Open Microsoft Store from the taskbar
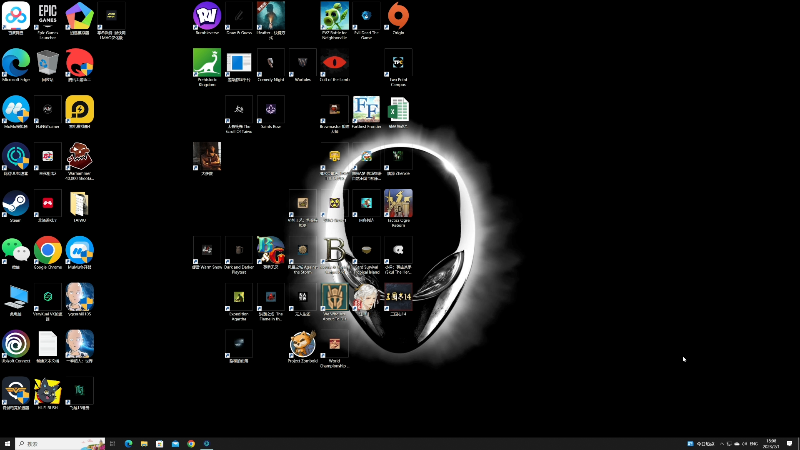Viewport: 800px width, 450px height. click(x=160, y=444)
